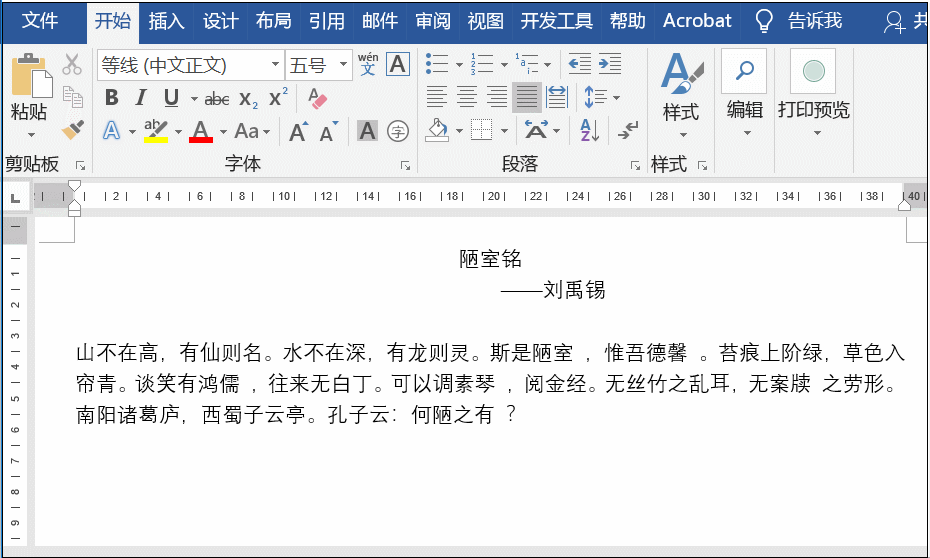Open font name dropdown list
The image size is (930, 558).
tap(275, 64)
